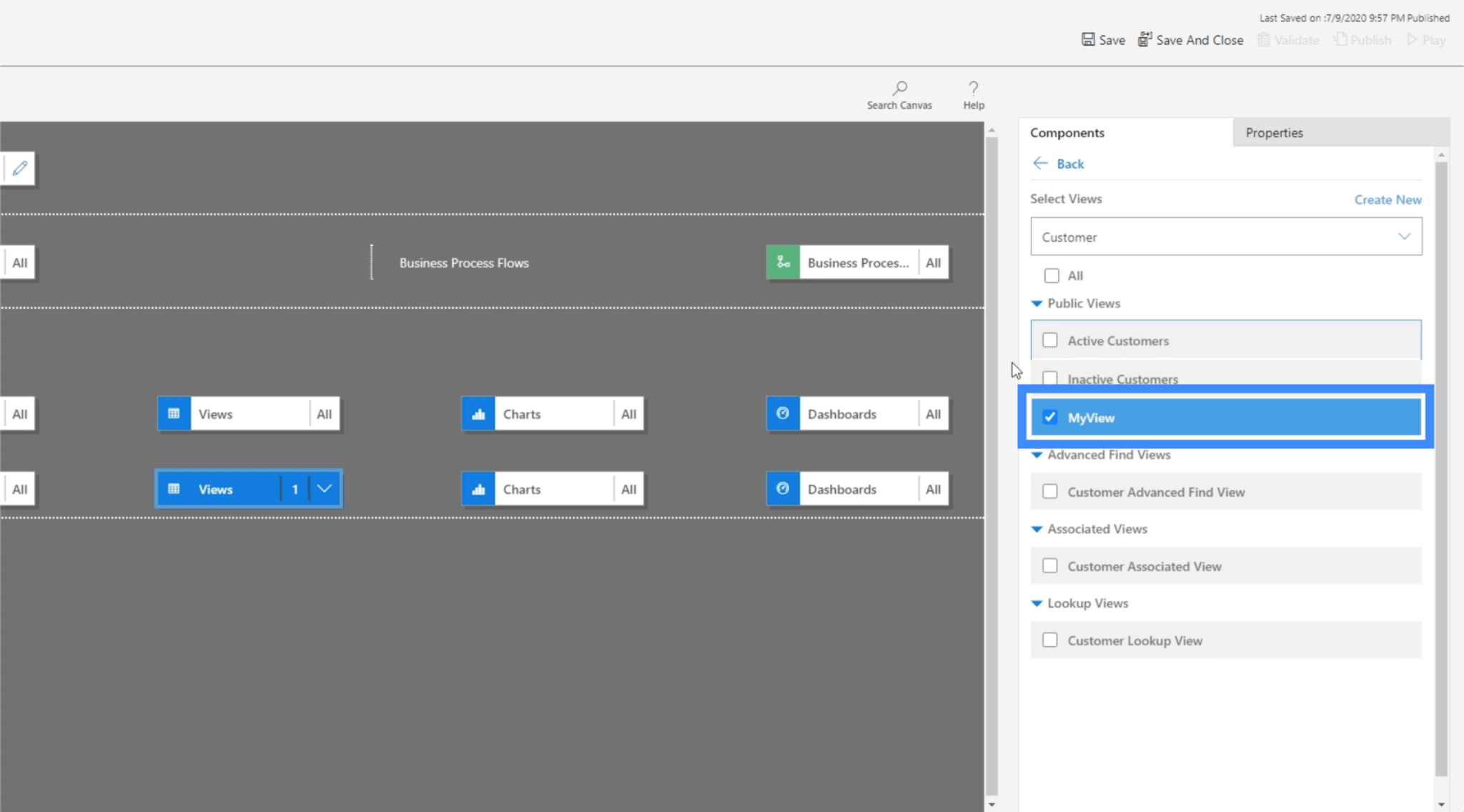The width and height of the screenshot is (1464, 812).
Task: Click the Save button label
Action: (1112, 40)
